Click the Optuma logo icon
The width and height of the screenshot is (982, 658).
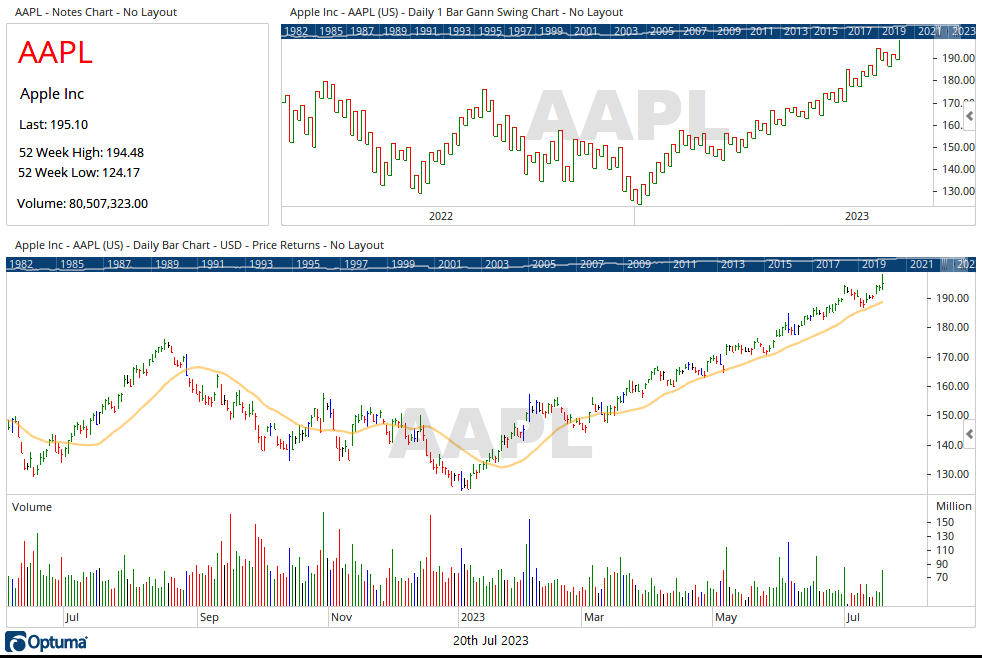click(16, 642)
